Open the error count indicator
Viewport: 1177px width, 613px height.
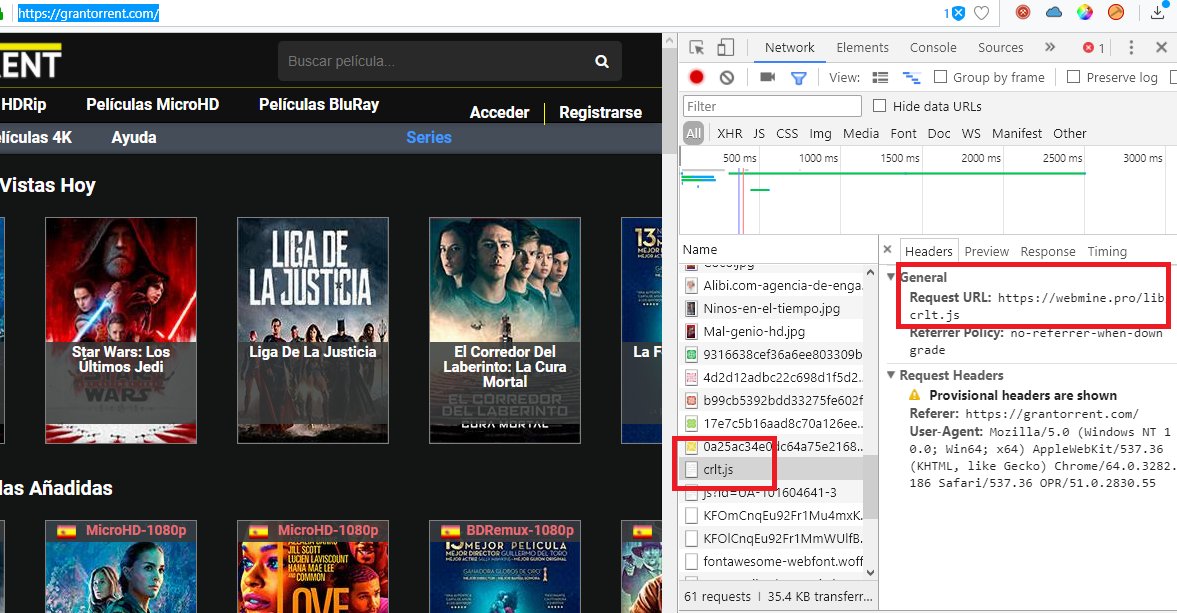coord(1093,47)
